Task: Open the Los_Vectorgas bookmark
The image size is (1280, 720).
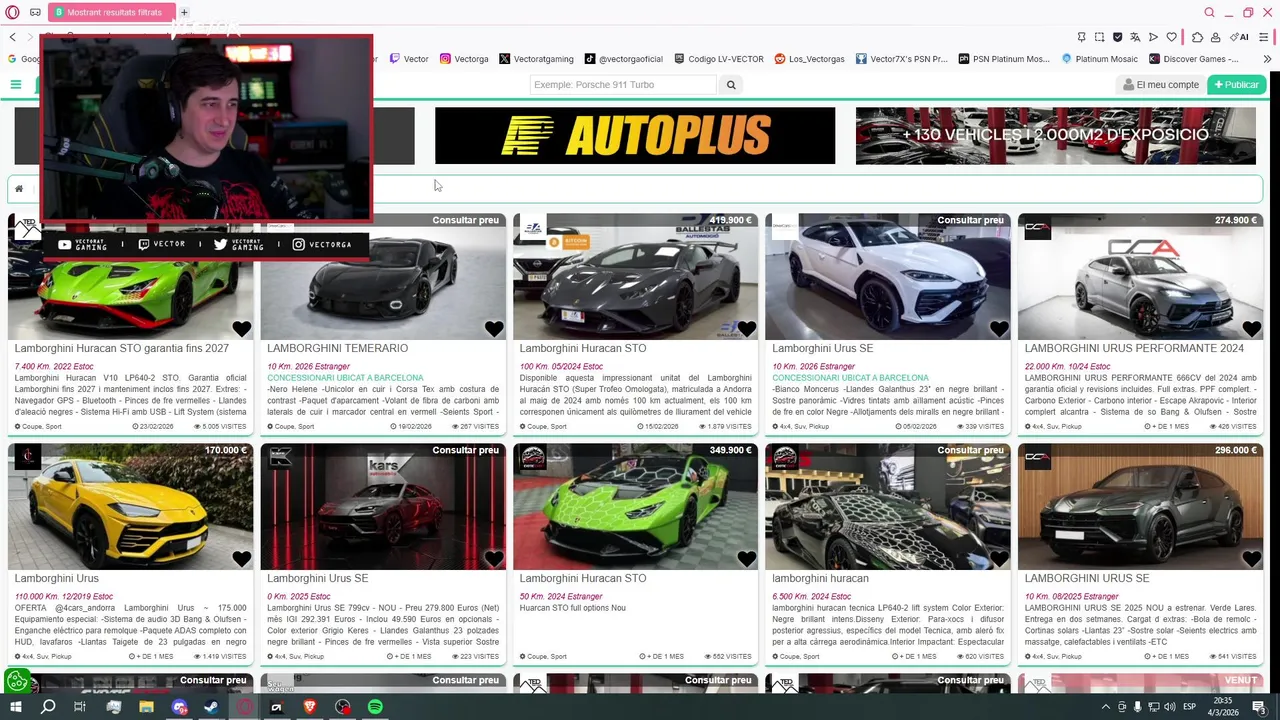Action: tap(810, 59)
